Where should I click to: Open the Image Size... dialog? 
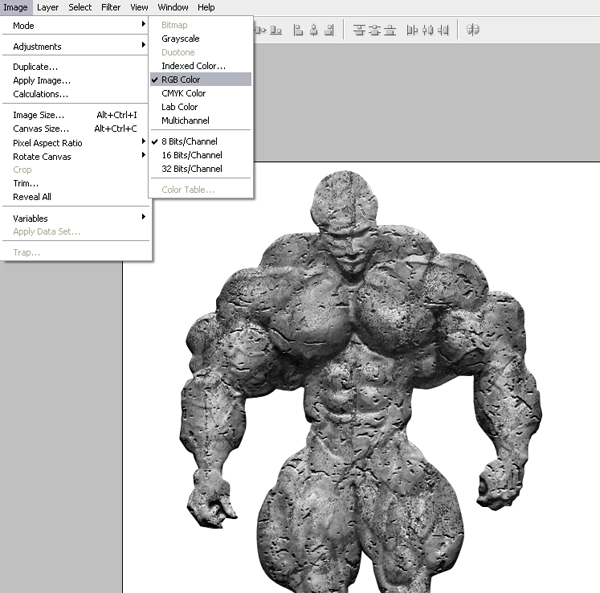[76, 115]
